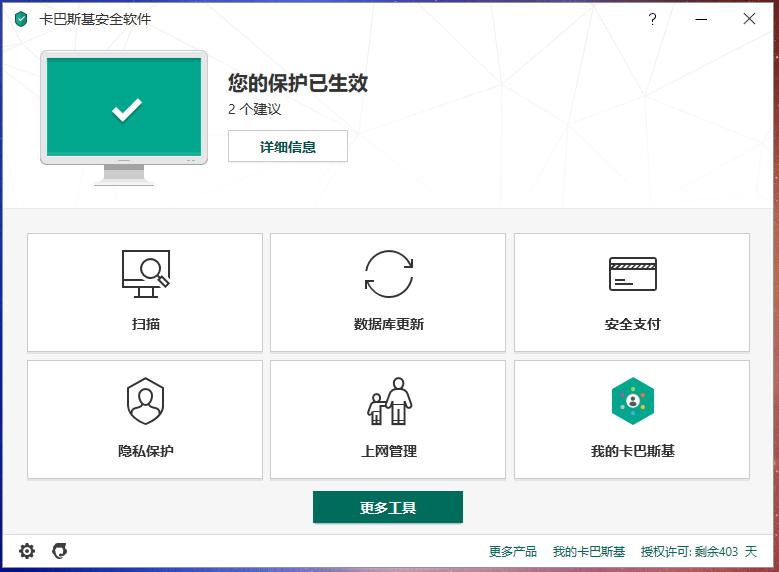Click the 上网管理 tile label
Screen dimensions: 779x572
pyautogui.click(x=389, y=451)
